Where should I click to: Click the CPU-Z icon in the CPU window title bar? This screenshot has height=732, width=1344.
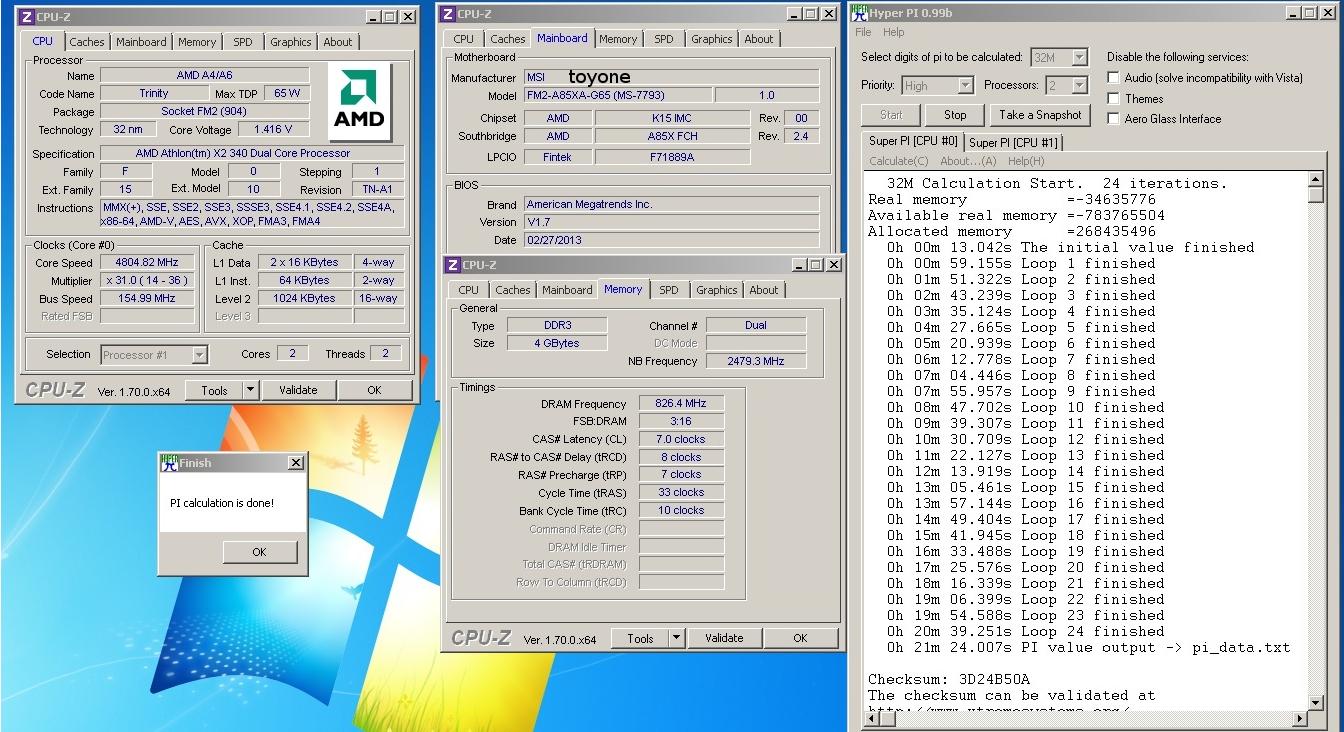point(25,17)
